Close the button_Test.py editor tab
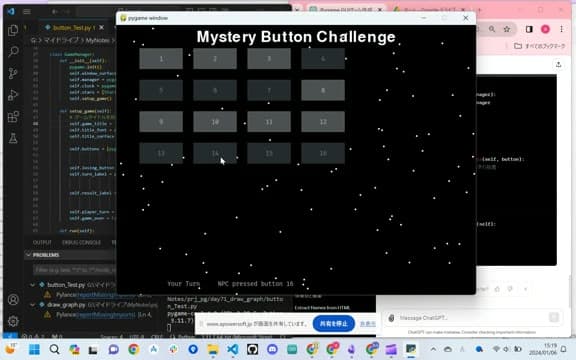The image size is (576, 360). [101, 28]
